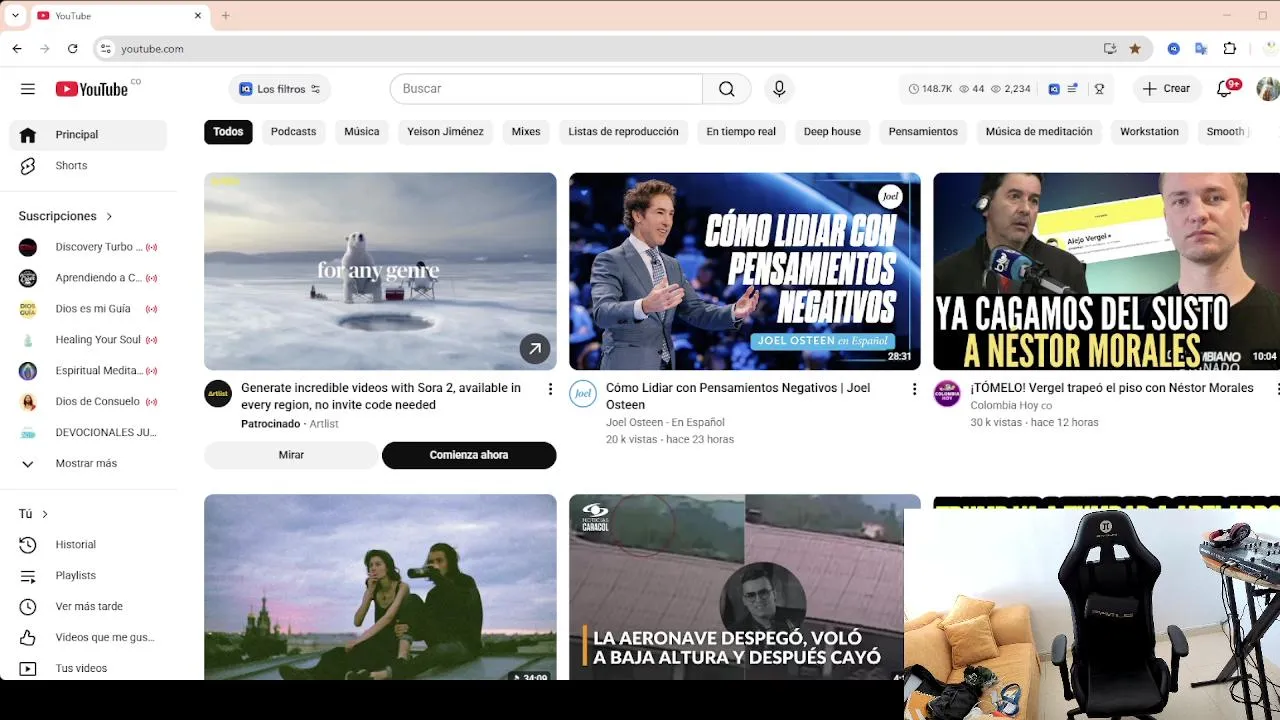This screenshot has width=1280, height=720.
Task: Select Podcasts filter chip
Action: (x=293, y=132)
